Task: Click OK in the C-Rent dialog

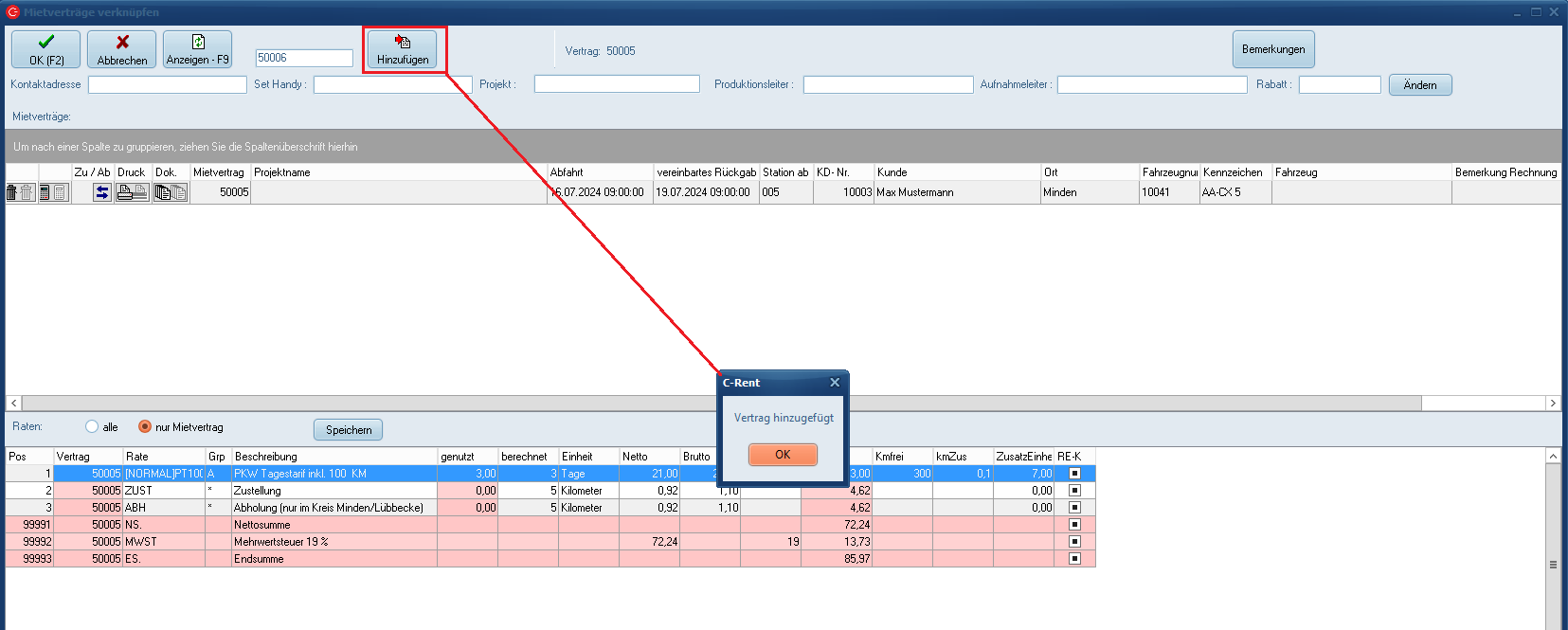Action: click(783, 455)
